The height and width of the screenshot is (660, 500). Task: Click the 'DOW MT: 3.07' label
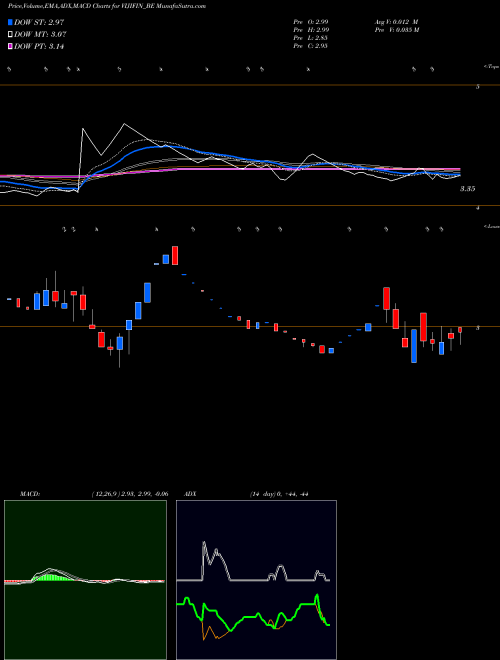[40, 34]
